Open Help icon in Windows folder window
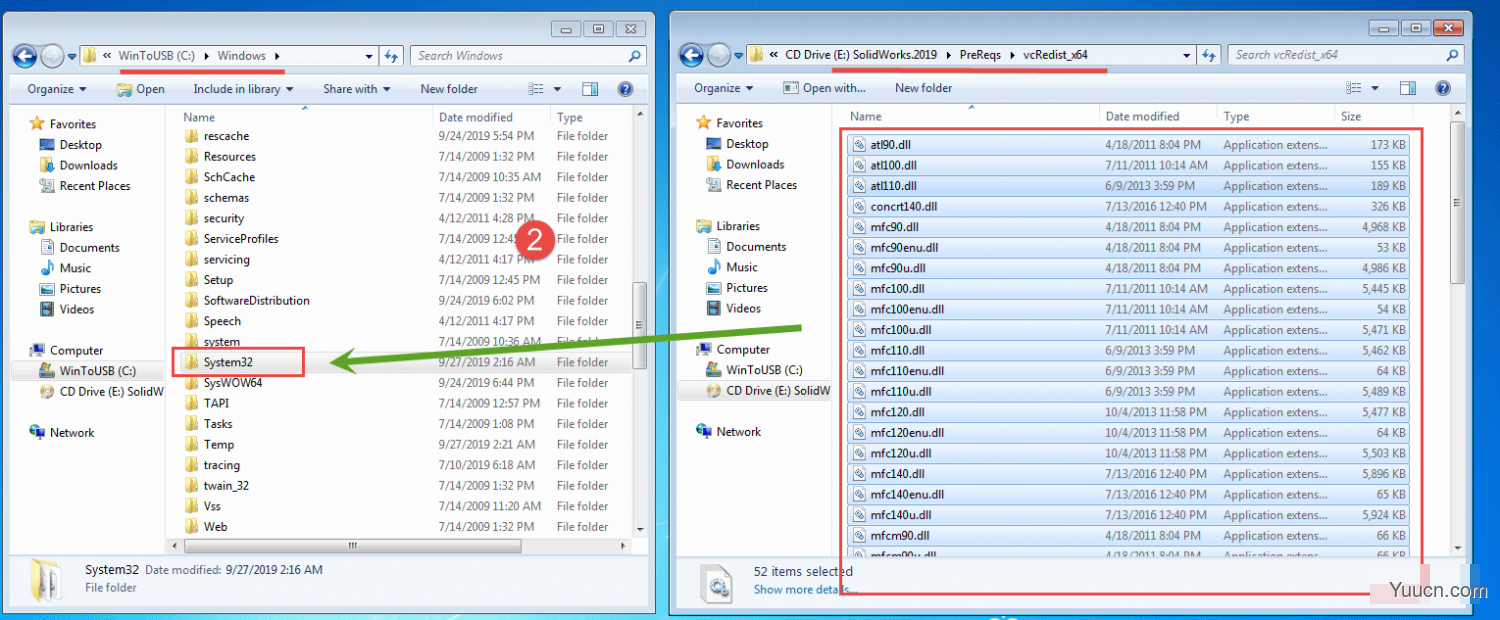Image resolution: width=1500 pixels, height=620 pixels. tap(625, 89)
